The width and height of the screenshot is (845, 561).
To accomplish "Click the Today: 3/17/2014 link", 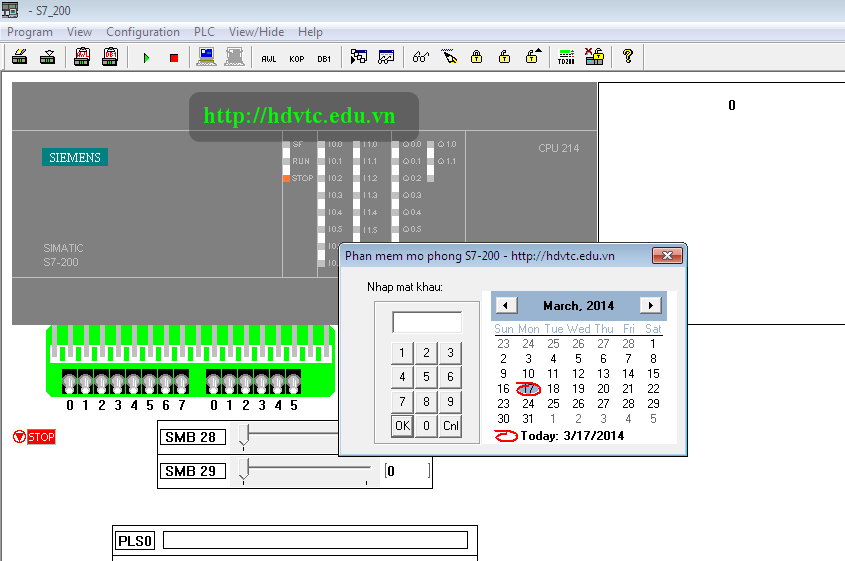I will (559, 435).
